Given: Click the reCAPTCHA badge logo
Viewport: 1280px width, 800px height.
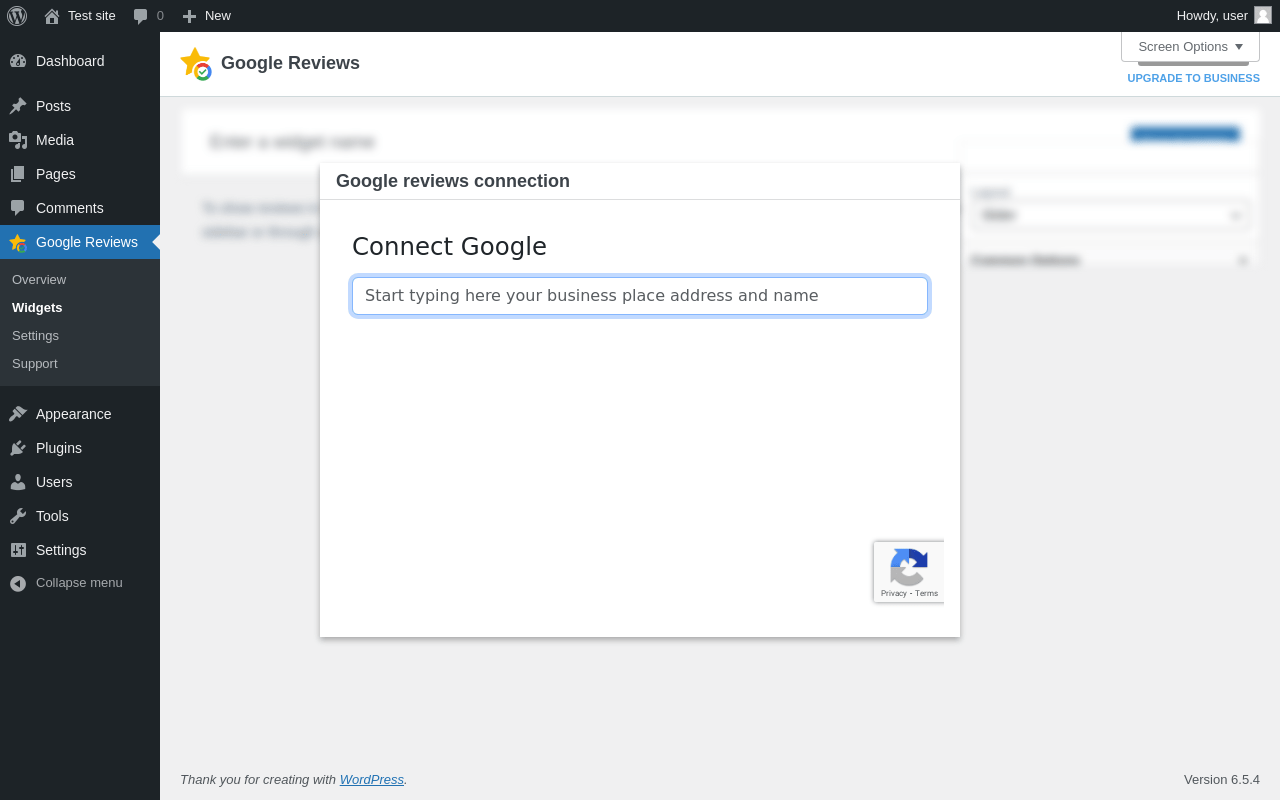Looking at the screenshot, I should pyautogui.click(x=909, y=567).
